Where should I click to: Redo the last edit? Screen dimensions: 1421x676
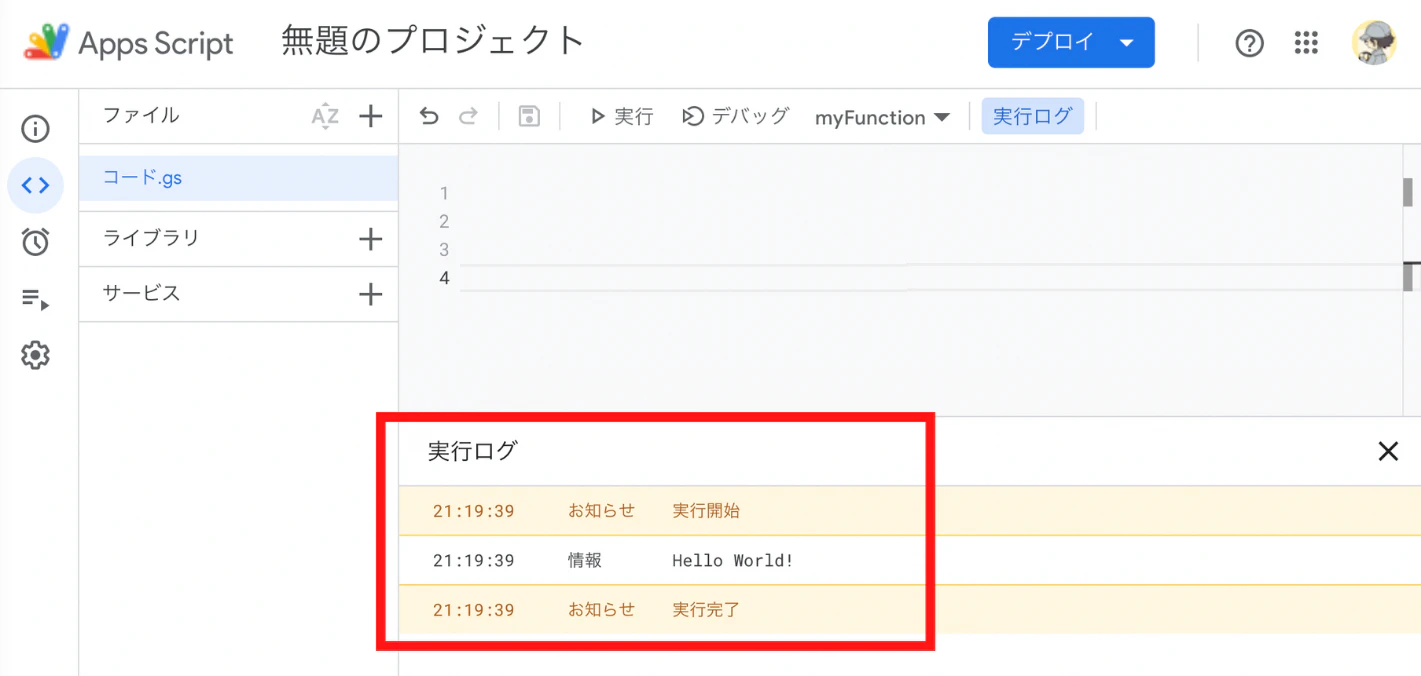pyautogui.click(x=467, y=117)
